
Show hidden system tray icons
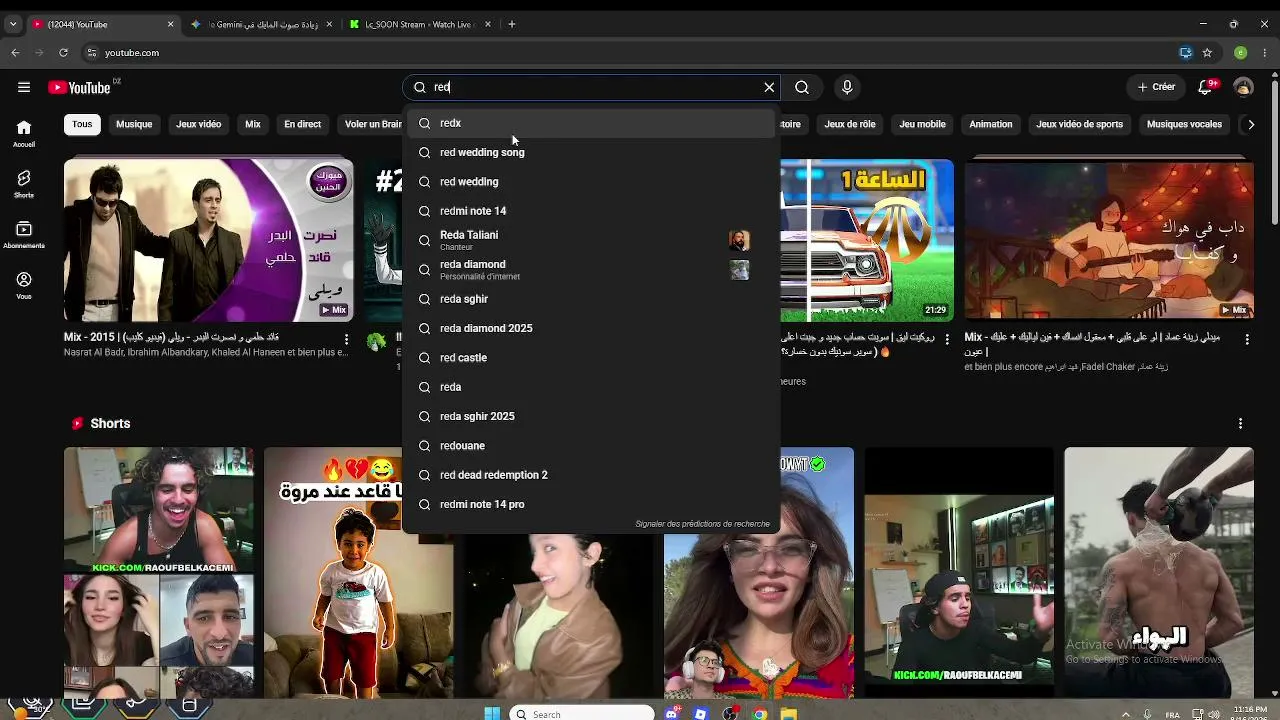point(1126,714)
